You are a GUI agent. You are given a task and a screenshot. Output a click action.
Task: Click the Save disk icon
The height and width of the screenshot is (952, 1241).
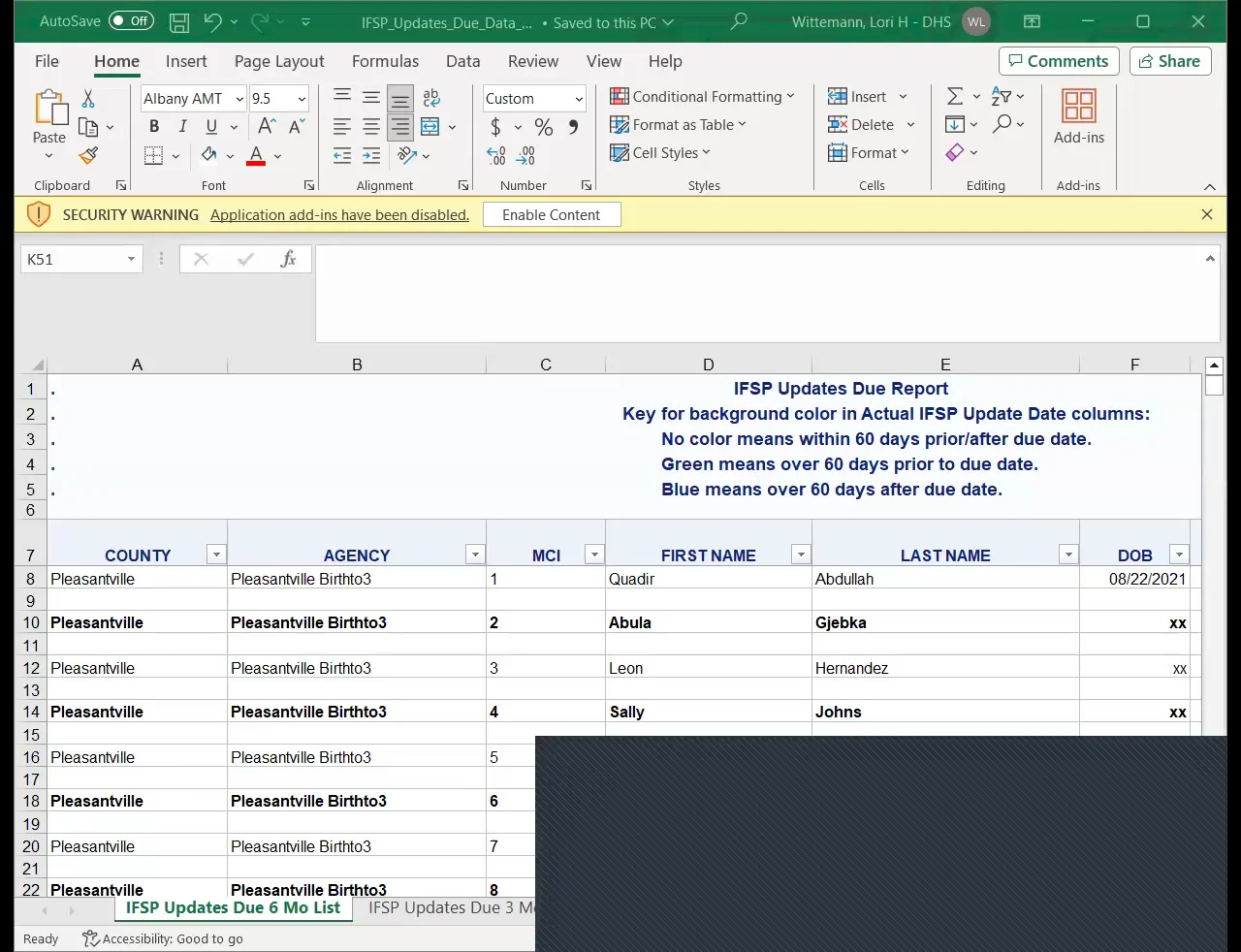[x=179, y=22]
